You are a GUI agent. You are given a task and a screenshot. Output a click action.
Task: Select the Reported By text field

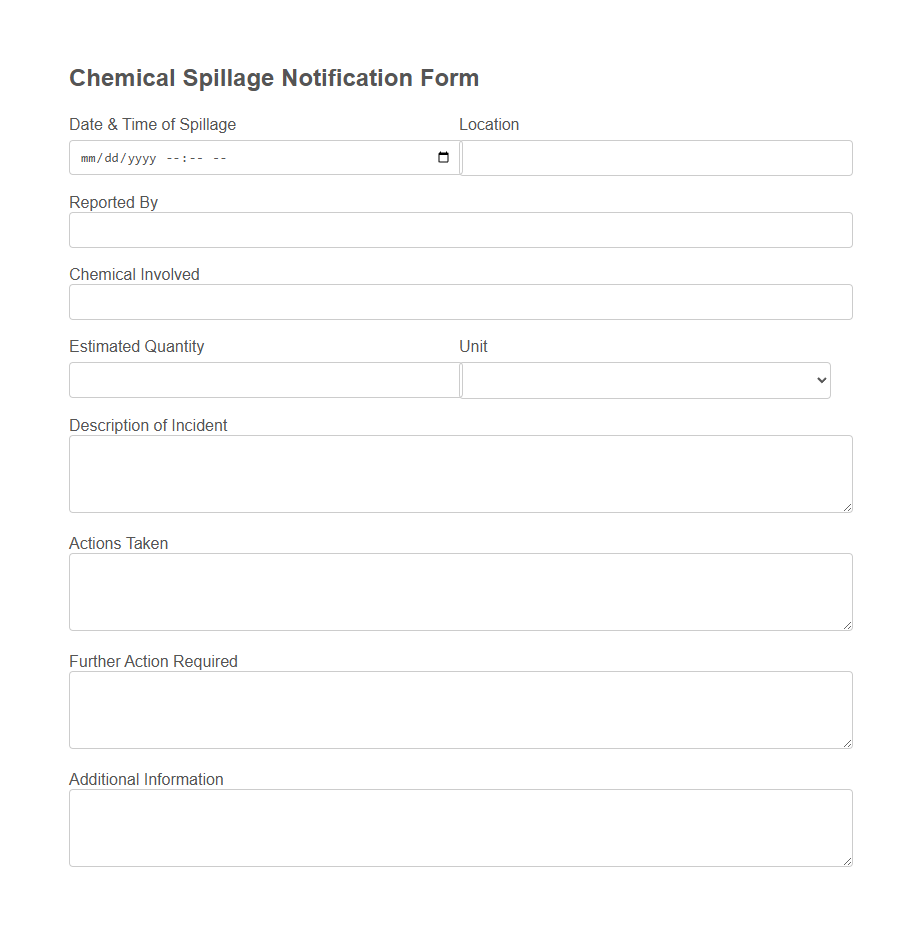[460, 230]
